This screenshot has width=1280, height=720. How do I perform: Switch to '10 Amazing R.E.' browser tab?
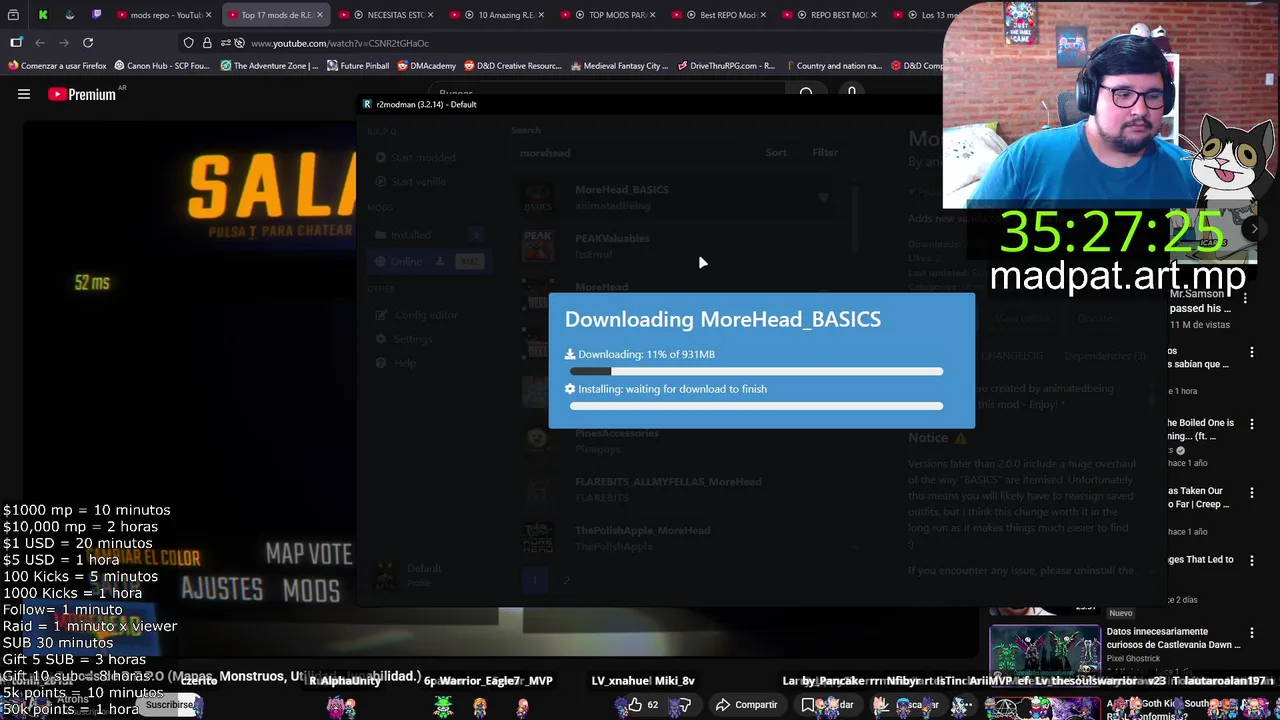pyautogui.click(x=499, y=15)
